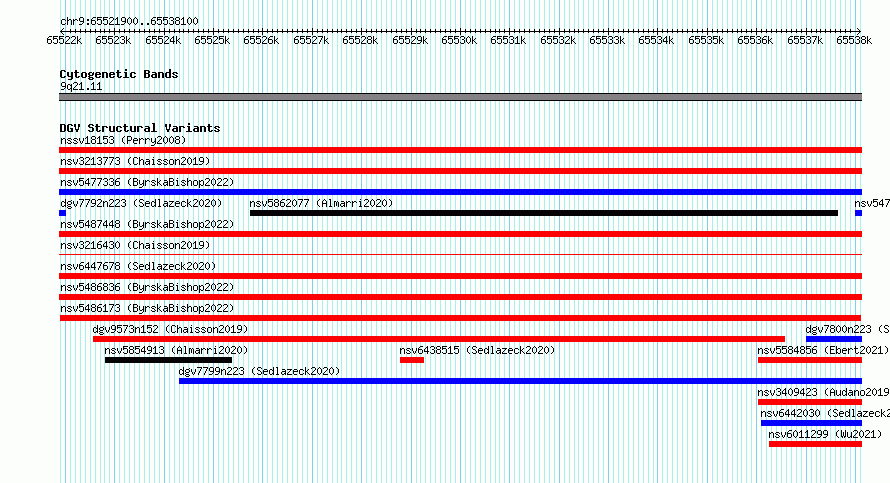The height and width of the screenshot is (483, 890).
Task: Pick the 65530k coordinate on the scale
Action: (x=459, y=40)
